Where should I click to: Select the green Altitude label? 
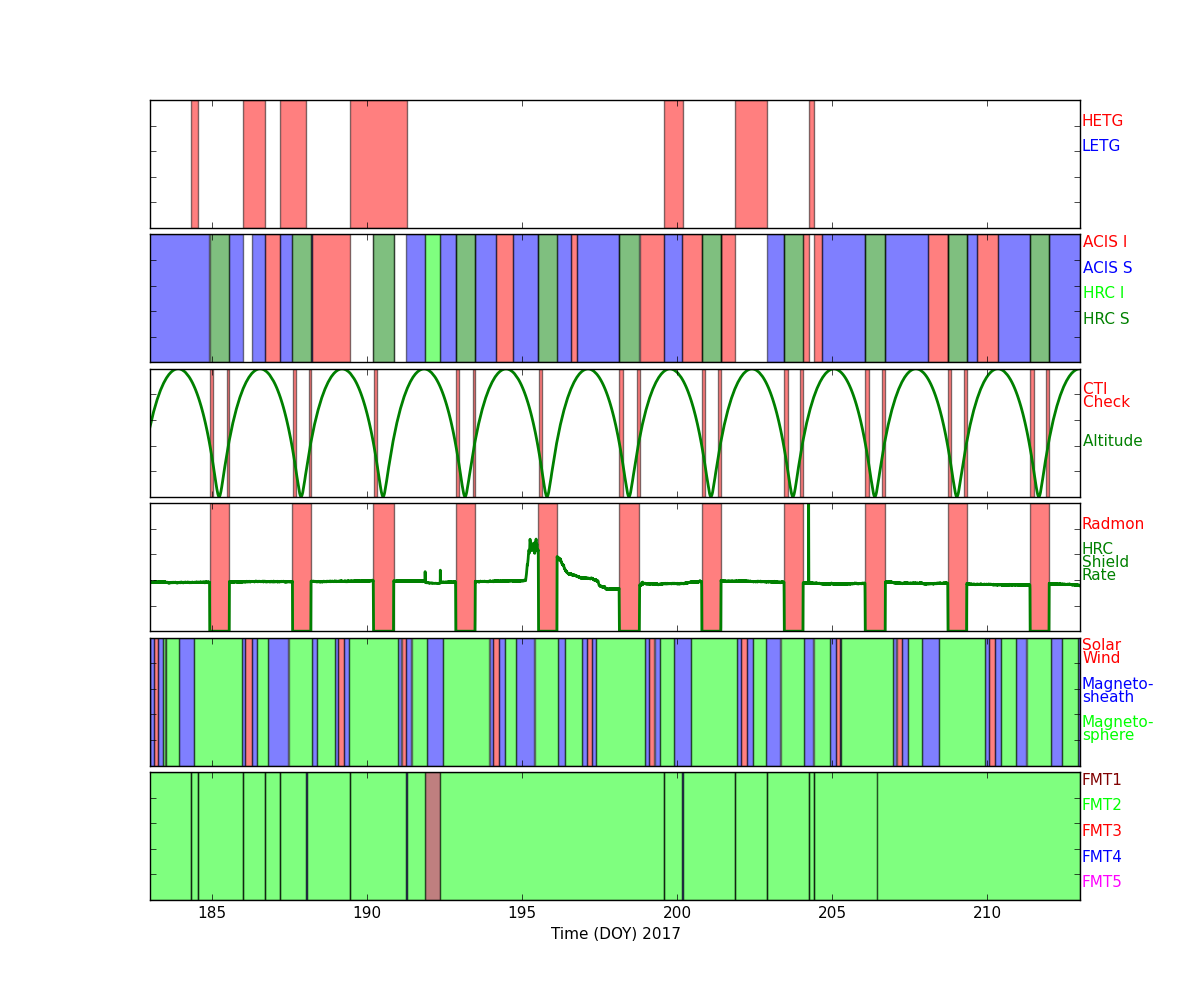(x=1112, y=441)
